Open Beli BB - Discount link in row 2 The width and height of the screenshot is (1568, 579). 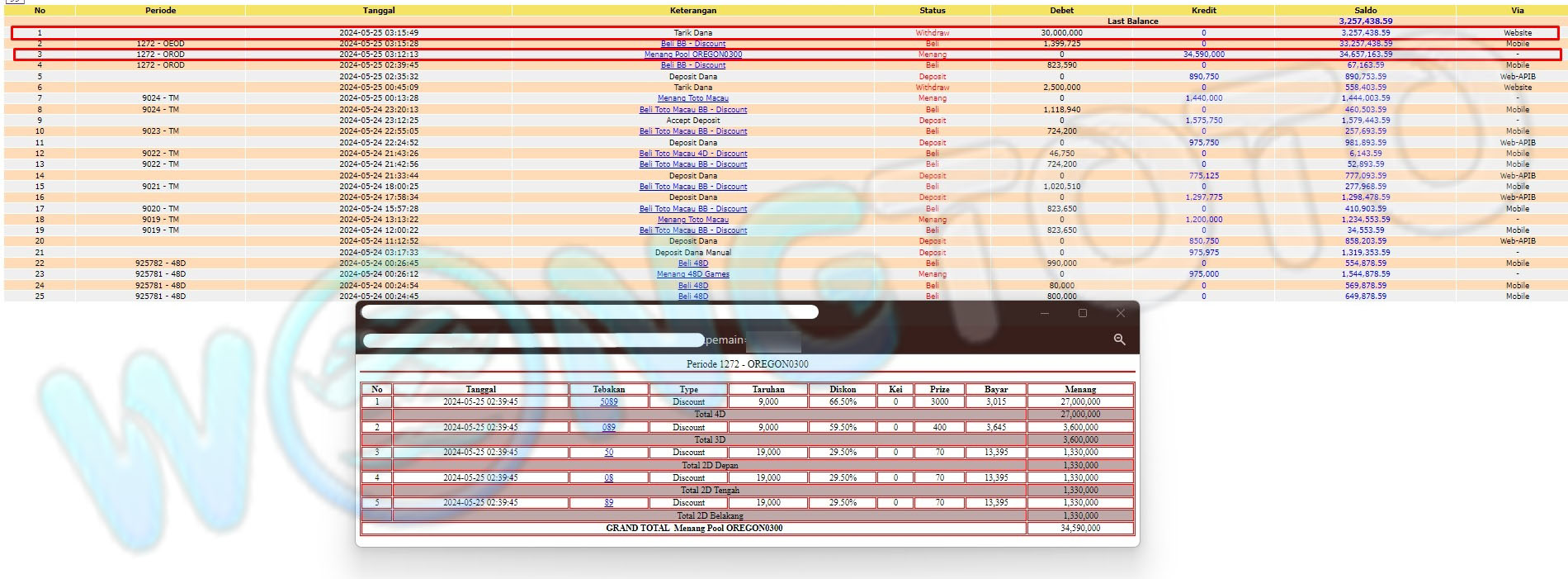click(x=692, y=44)
